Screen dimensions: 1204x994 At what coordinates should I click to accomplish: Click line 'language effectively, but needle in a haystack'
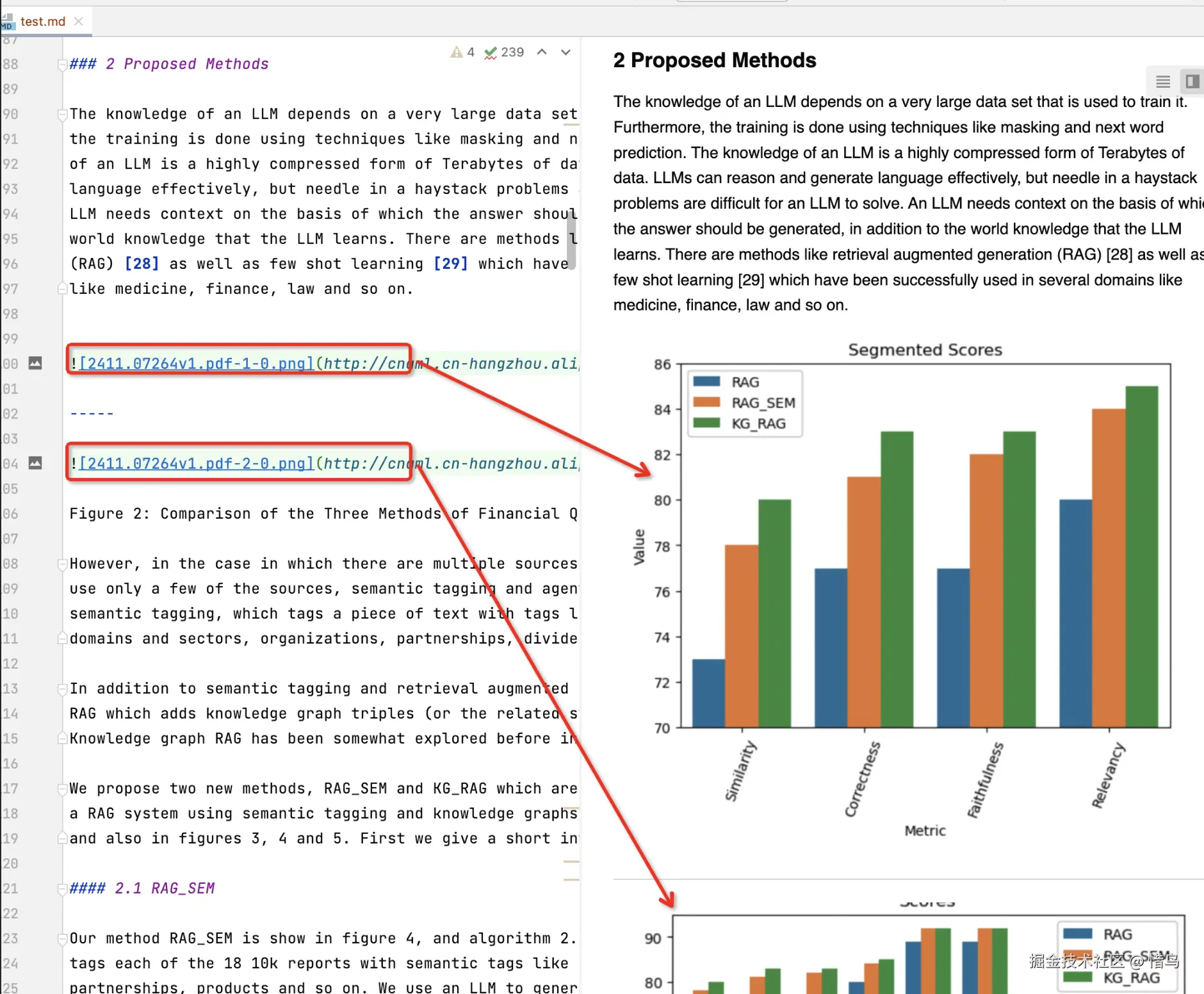(x=319, y=189)
